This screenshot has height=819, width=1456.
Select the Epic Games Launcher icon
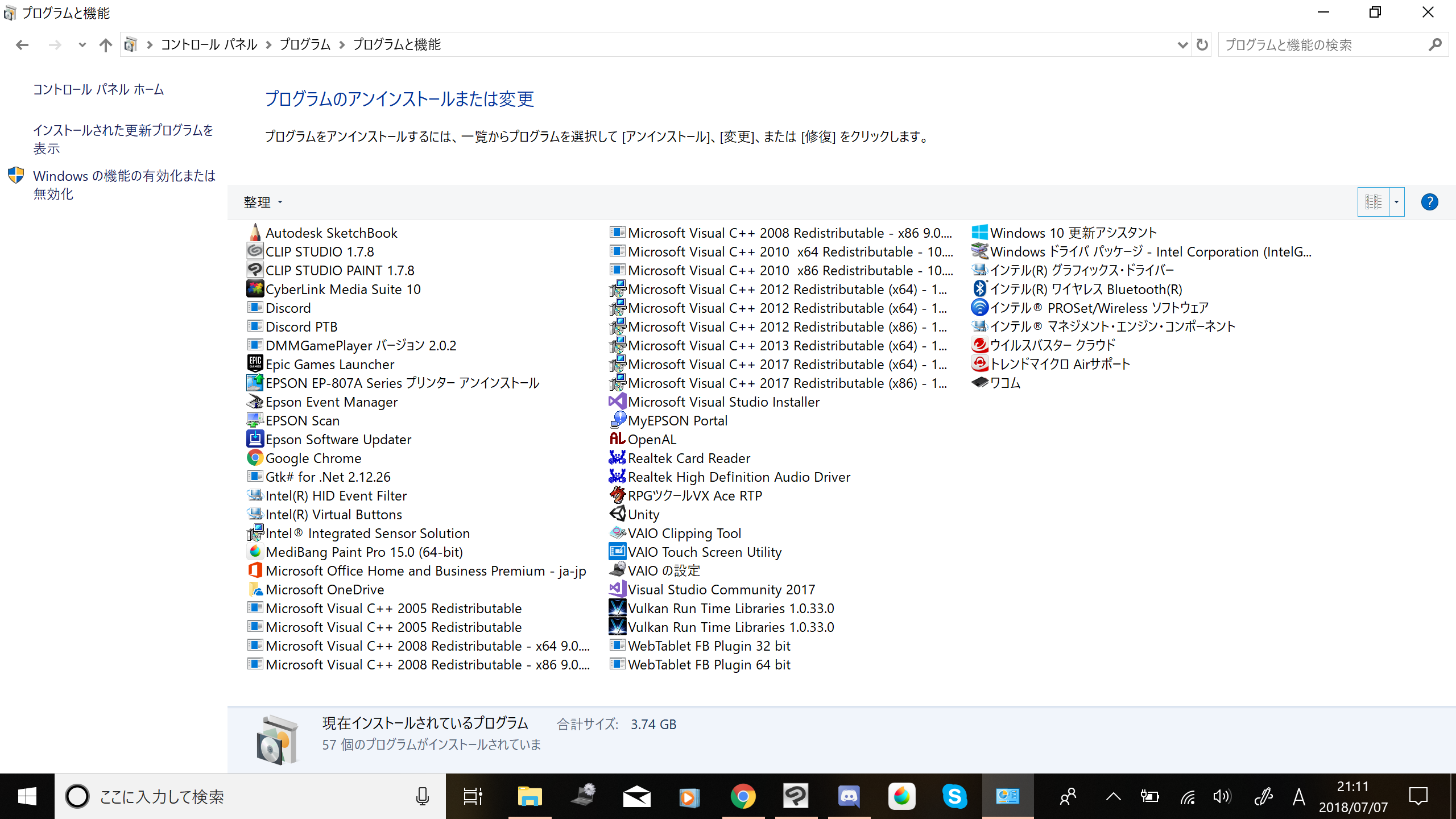pos(255,364)
